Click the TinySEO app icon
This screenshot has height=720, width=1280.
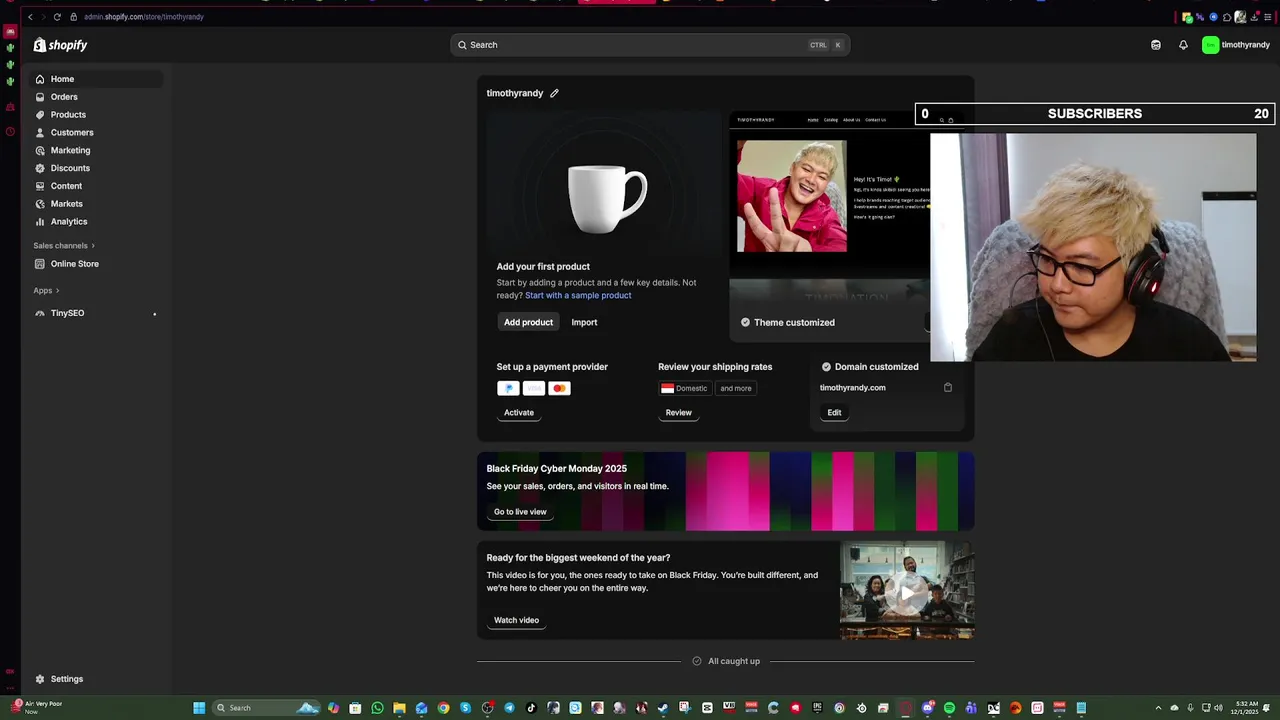click(x=40, y=313)
